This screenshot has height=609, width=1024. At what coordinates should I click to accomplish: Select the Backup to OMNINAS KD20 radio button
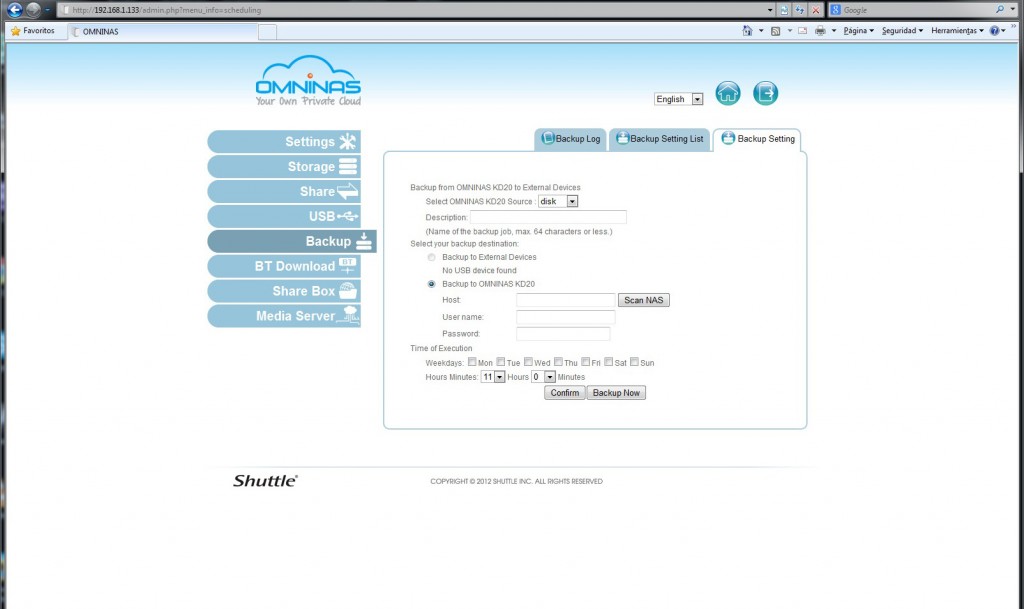[431, 284]
